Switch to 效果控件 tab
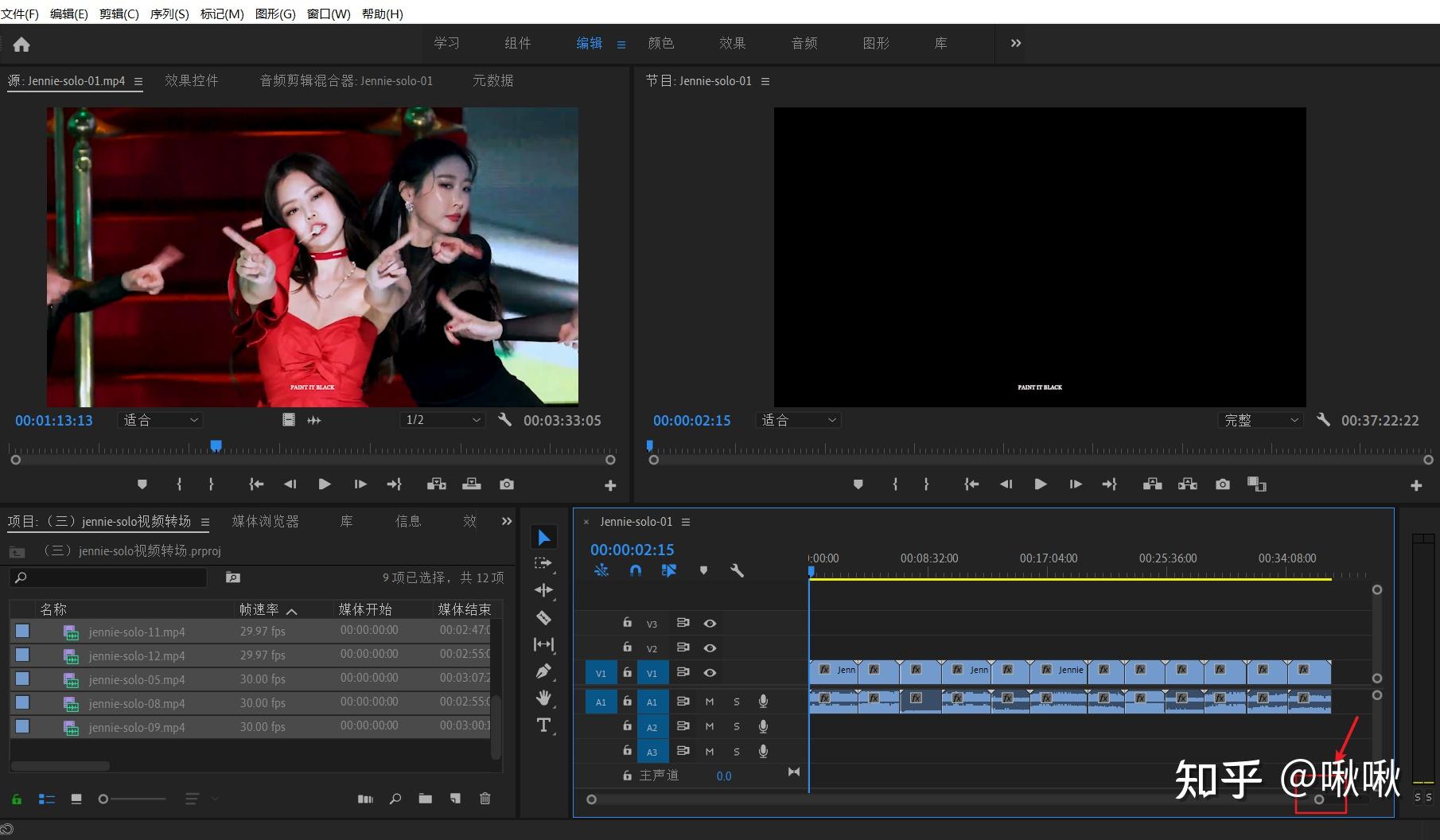Image resolution: width=1440 pixels, height=840 pixels. coord(192,80)
